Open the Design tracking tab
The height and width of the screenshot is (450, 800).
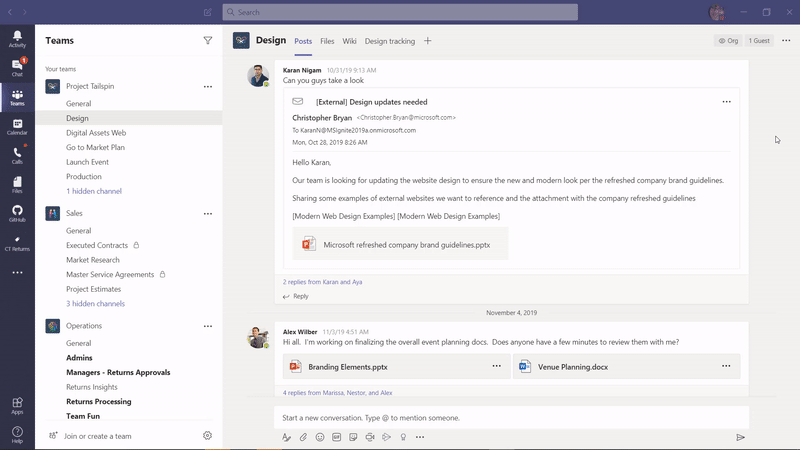click(389, 41)
